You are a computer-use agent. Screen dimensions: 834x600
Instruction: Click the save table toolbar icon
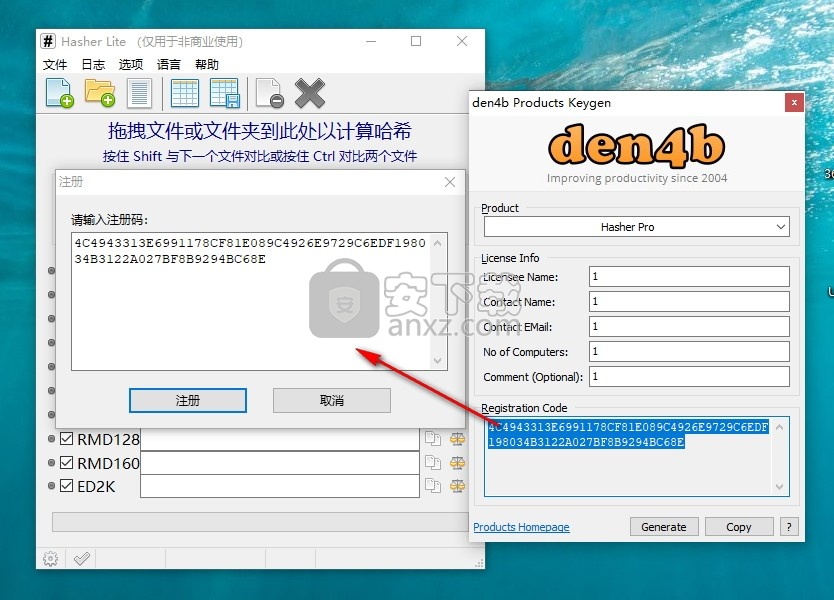(x=225, y=93)
